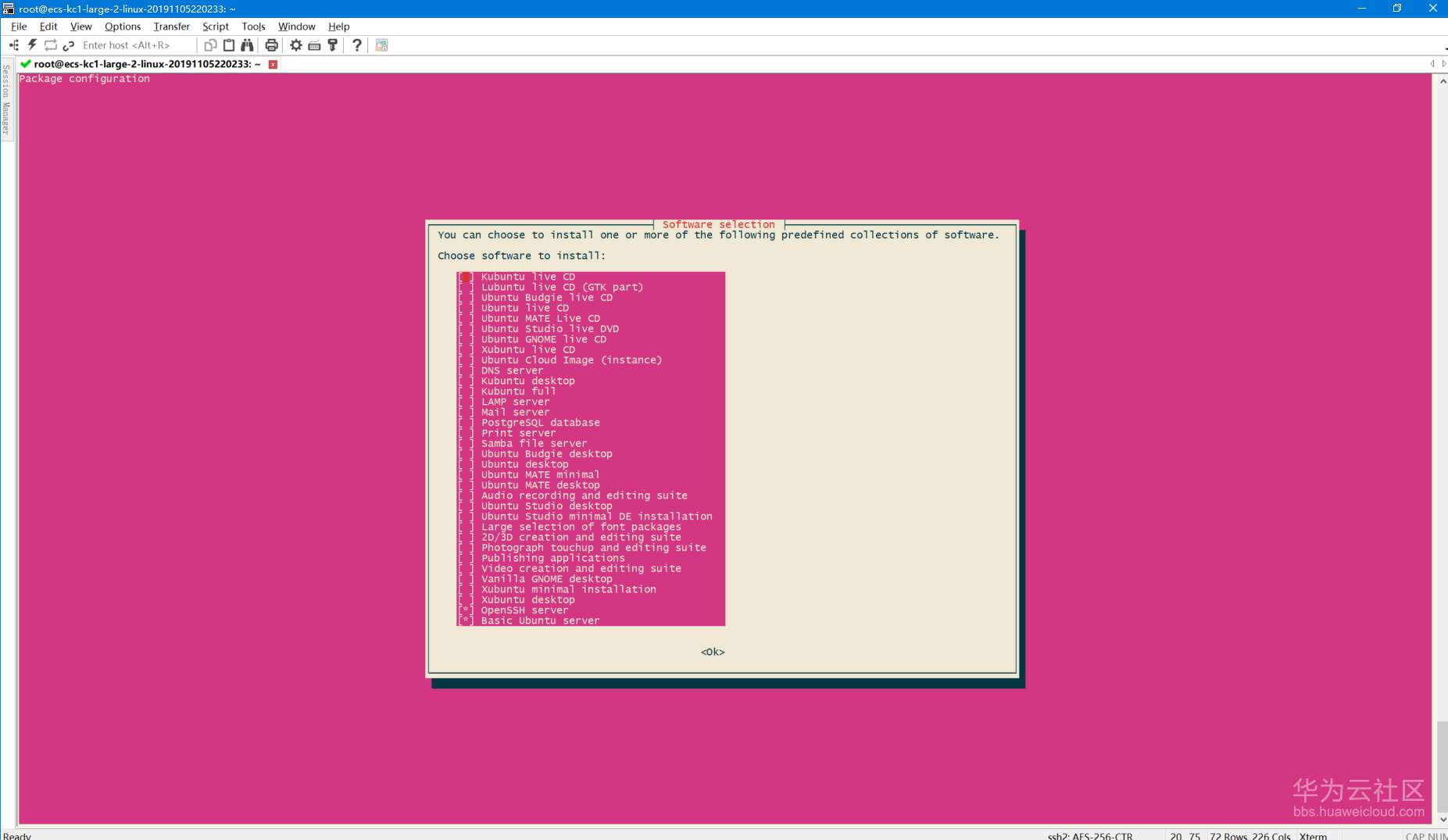Click the Reconnect session icon

(x=51, y=45)
